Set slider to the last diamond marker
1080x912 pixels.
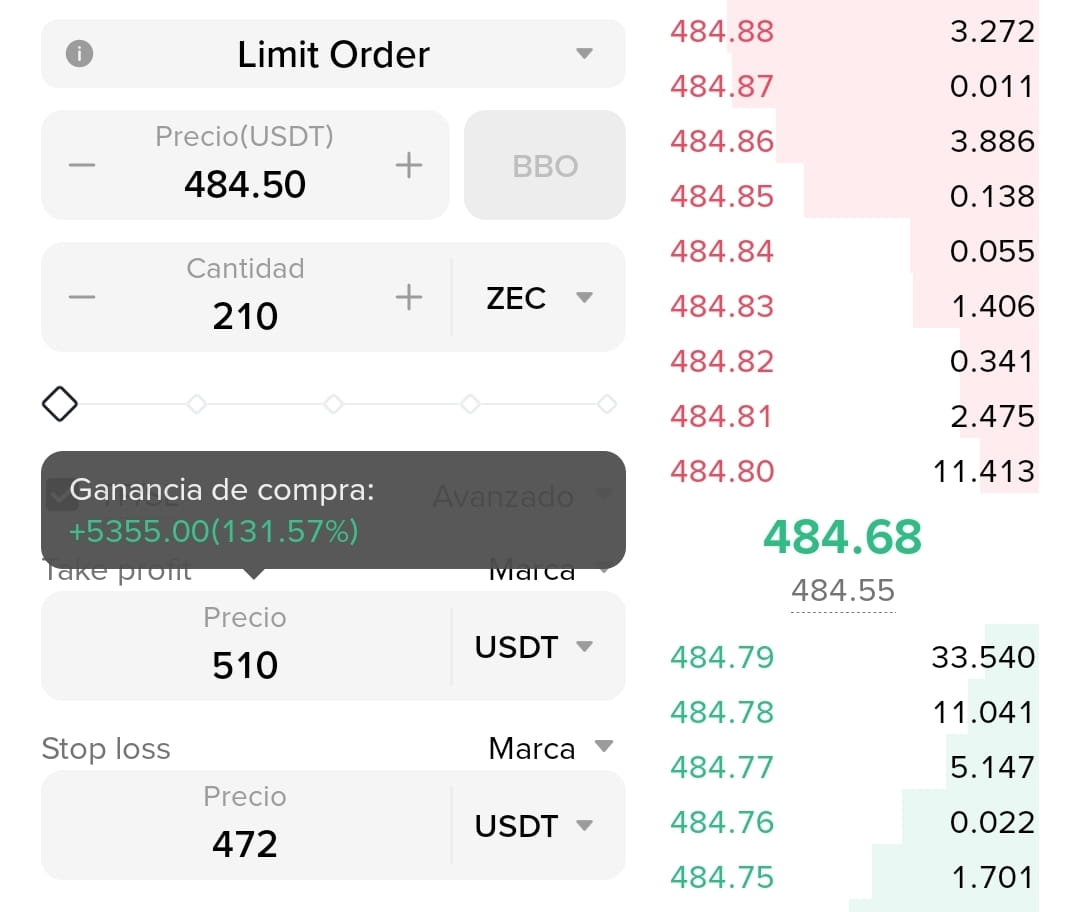click(x=607, y=404)
